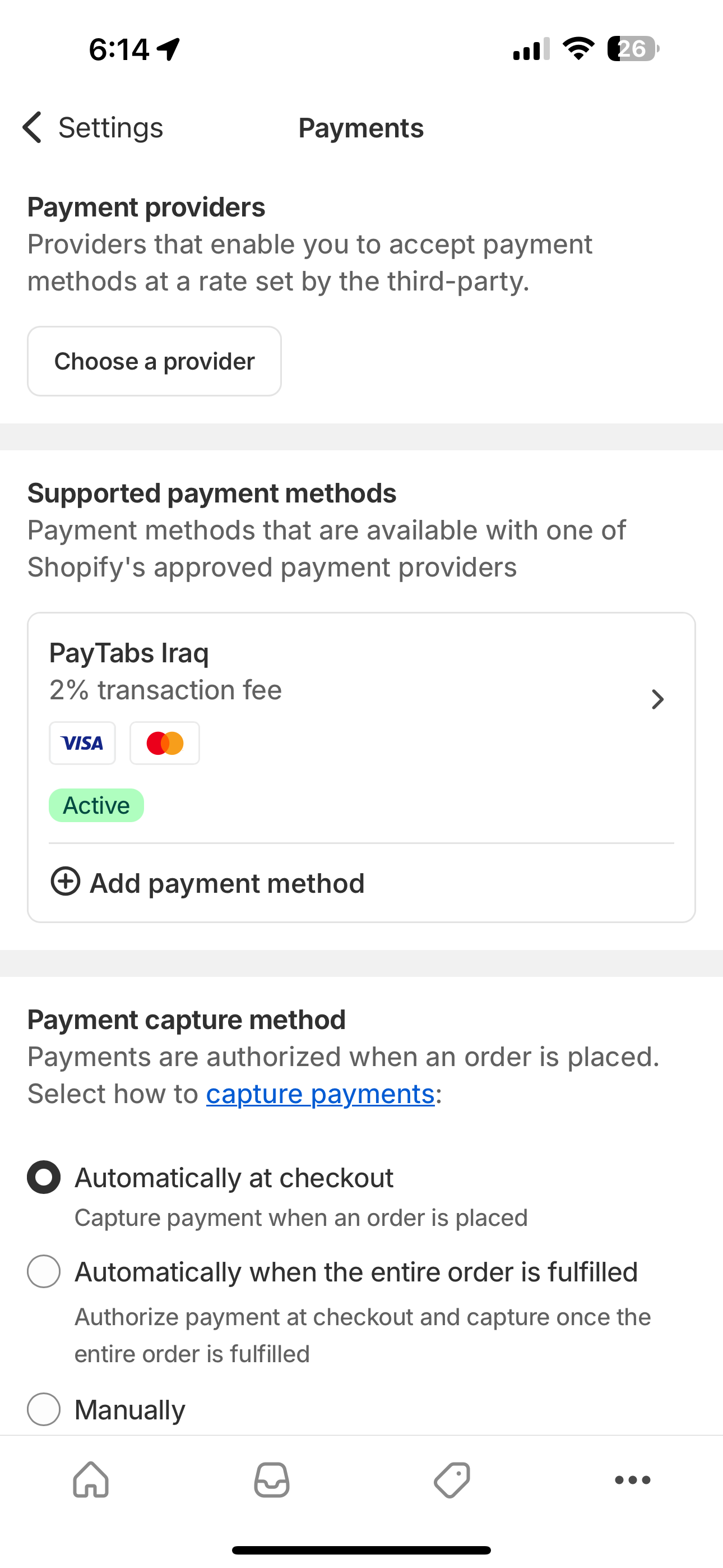Tap the green Active status badge

96,805
